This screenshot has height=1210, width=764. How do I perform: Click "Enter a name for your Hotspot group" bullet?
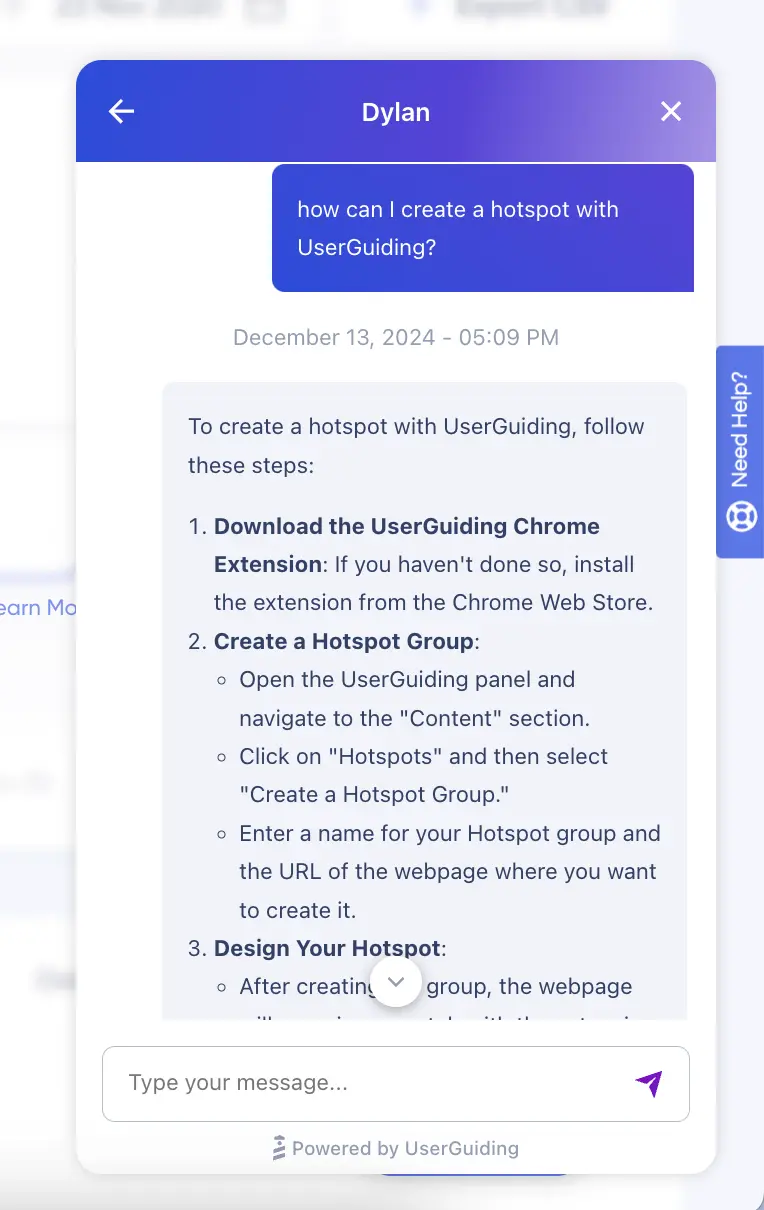[x=450, y=871]
